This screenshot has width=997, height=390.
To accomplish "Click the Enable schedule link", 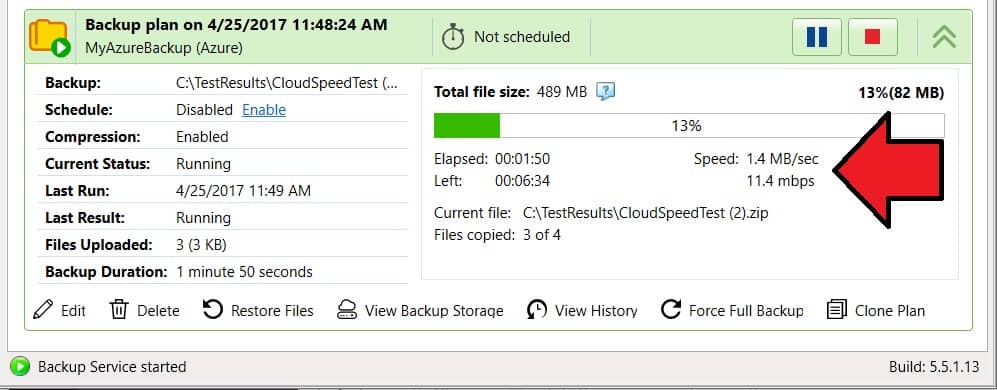I will (x=264, y=110).
